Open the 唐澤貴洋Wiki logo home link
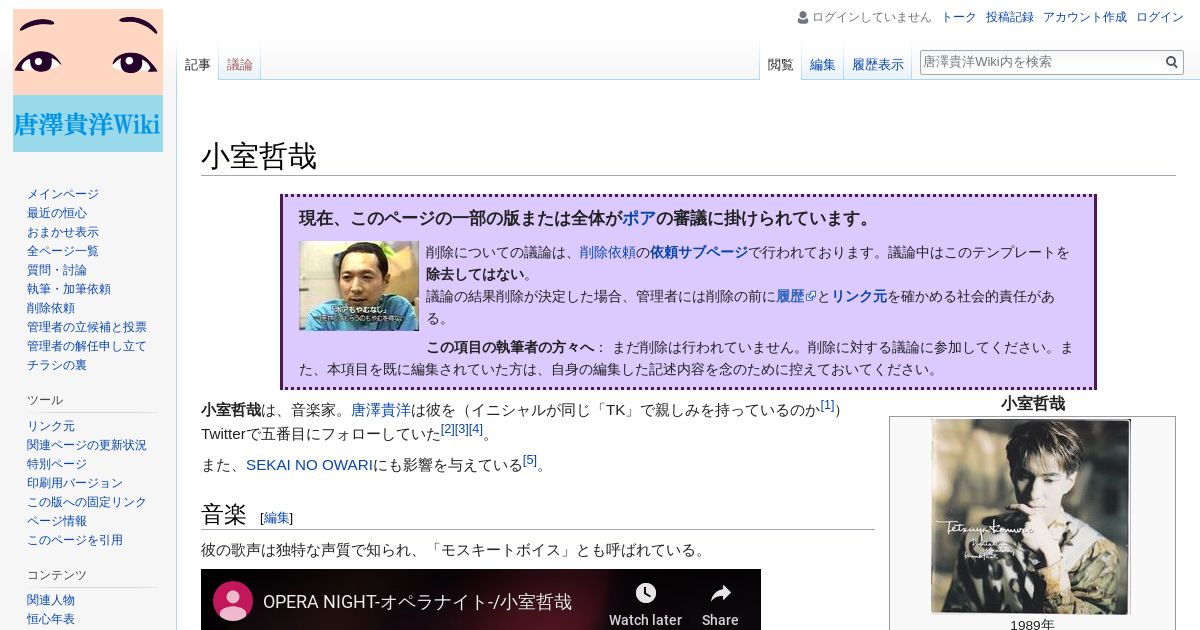 tap(88, 80)
